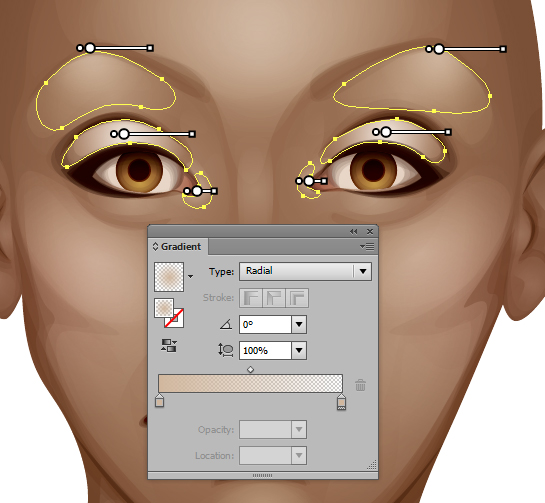Click the gradient fill preview thumbnail
Viewport: 545px width, 503px height.
169,277
